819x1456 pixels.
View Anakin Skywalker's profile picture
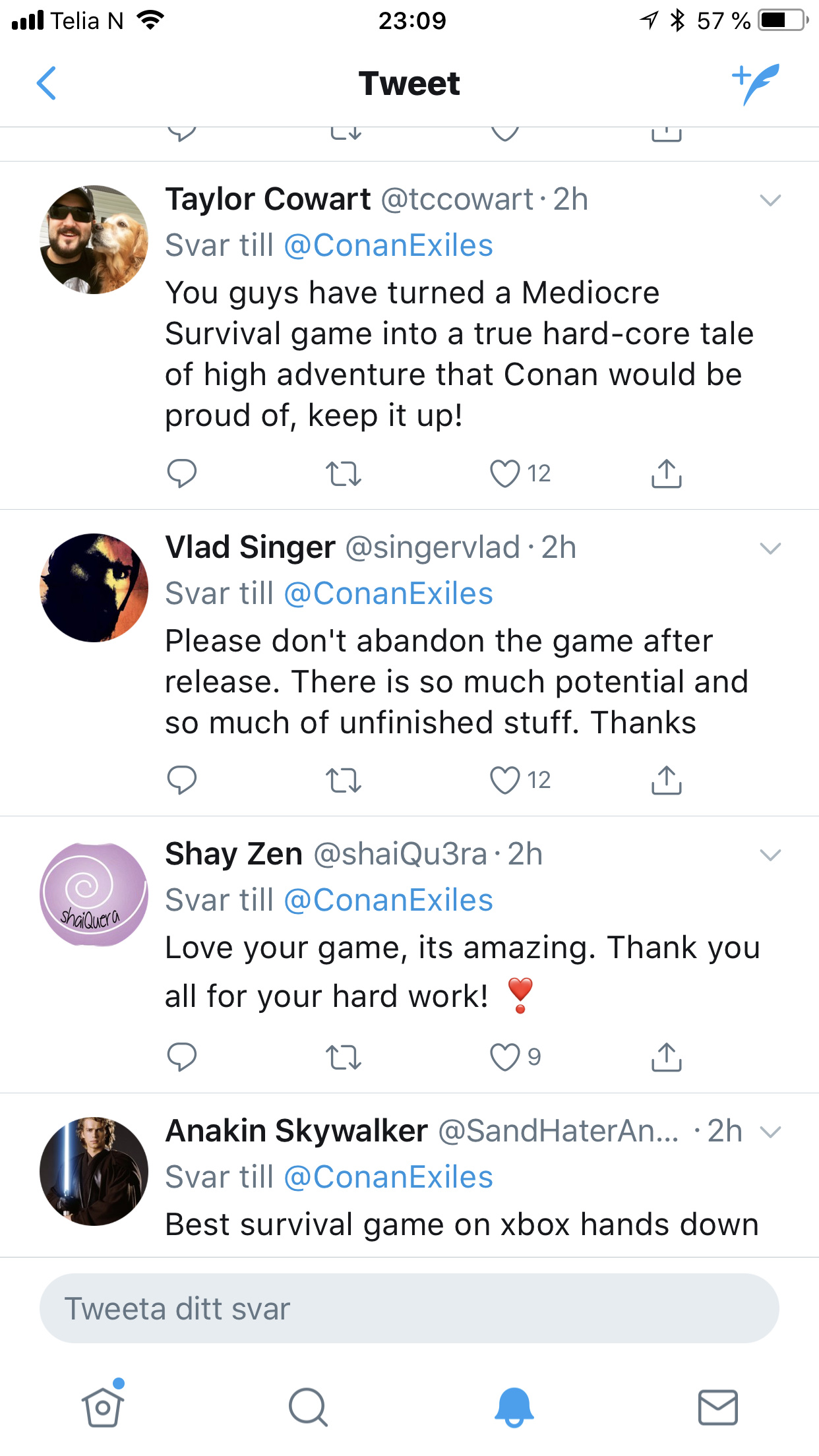coord(94,1171)
